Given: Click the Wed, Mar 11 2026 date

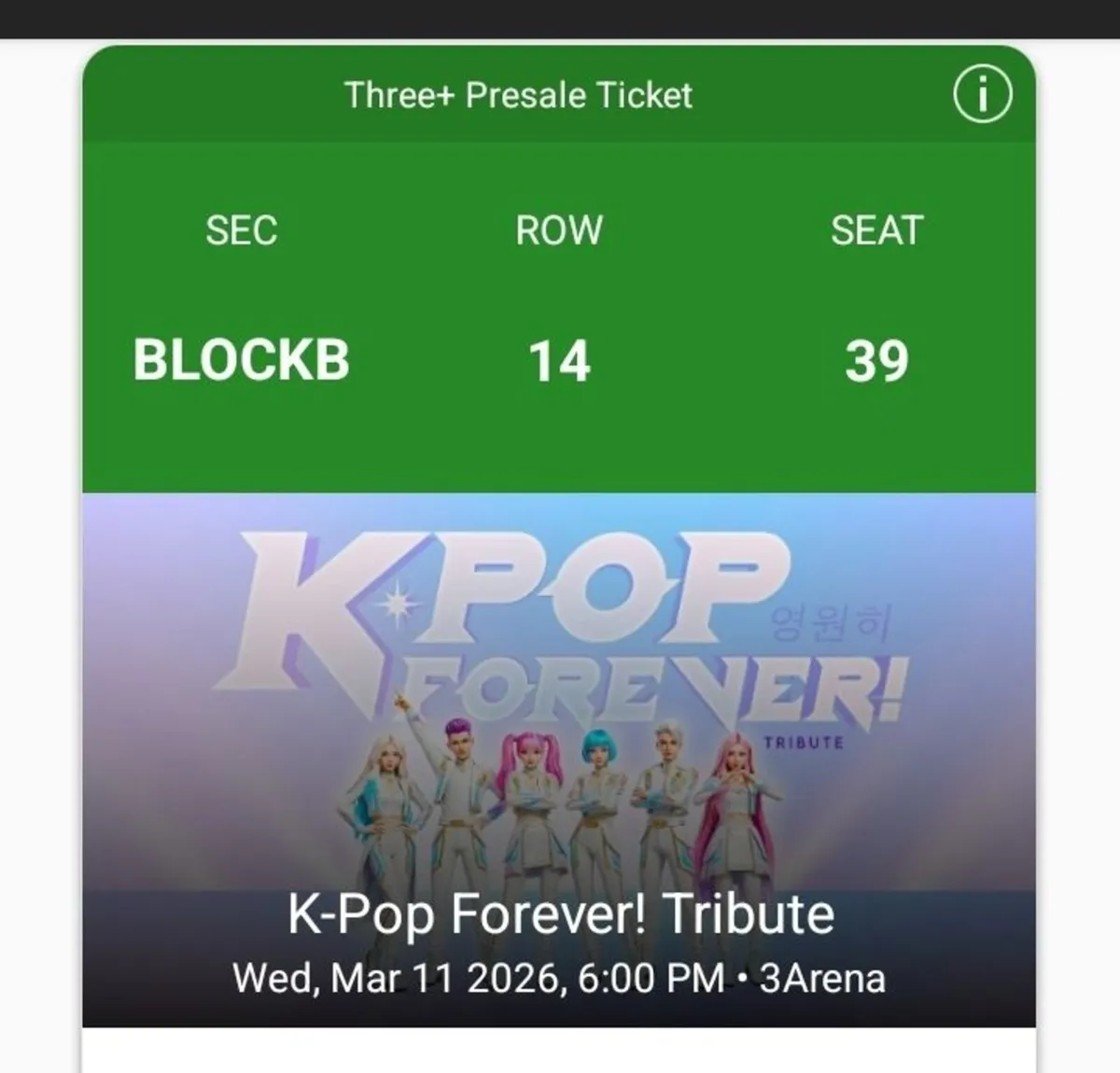Looking at the screenshot, I should point(399,978).
